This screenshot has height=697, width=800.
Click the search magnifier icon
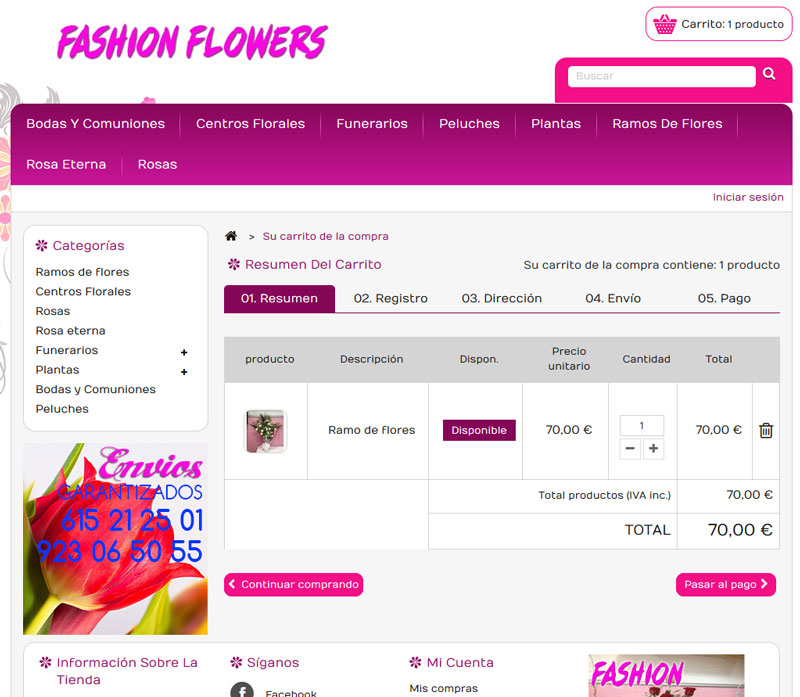(x=769, y=74)
